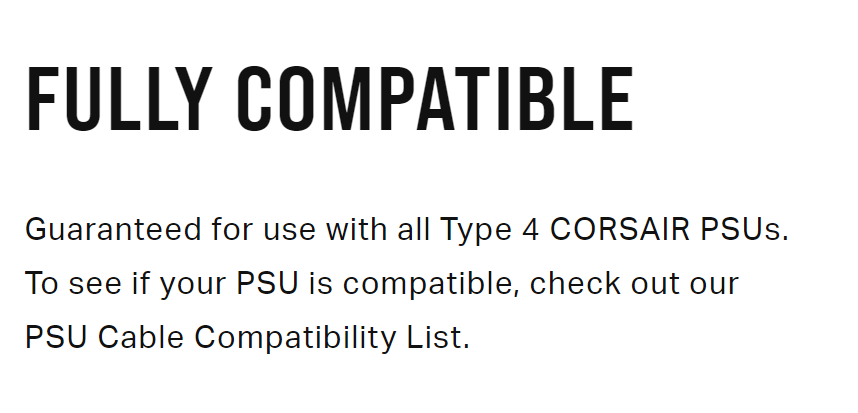Click the word is before compatible
This screenshot has width=858, height=413.
321,283
